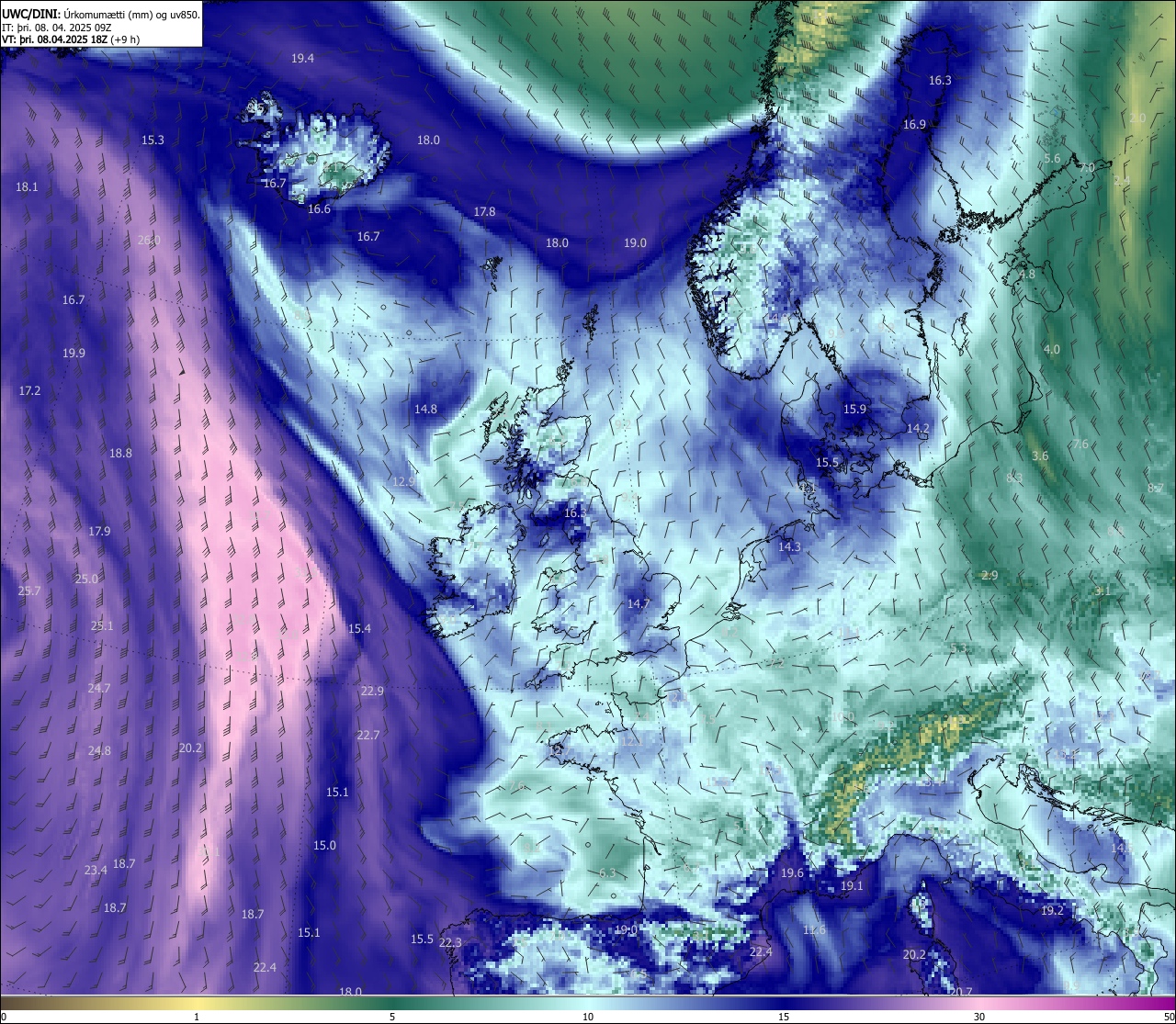Select the 5.6 value in the northeast
The image size is (1176, 1024).
tap(1052, 158)
